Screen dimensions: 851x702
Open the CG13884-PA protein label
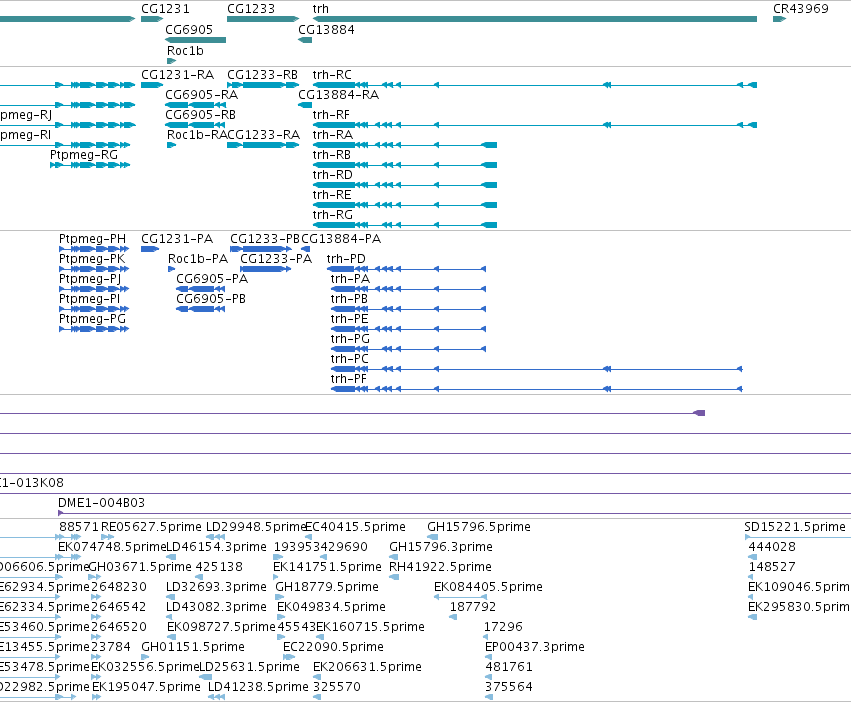tap(341, 239)
